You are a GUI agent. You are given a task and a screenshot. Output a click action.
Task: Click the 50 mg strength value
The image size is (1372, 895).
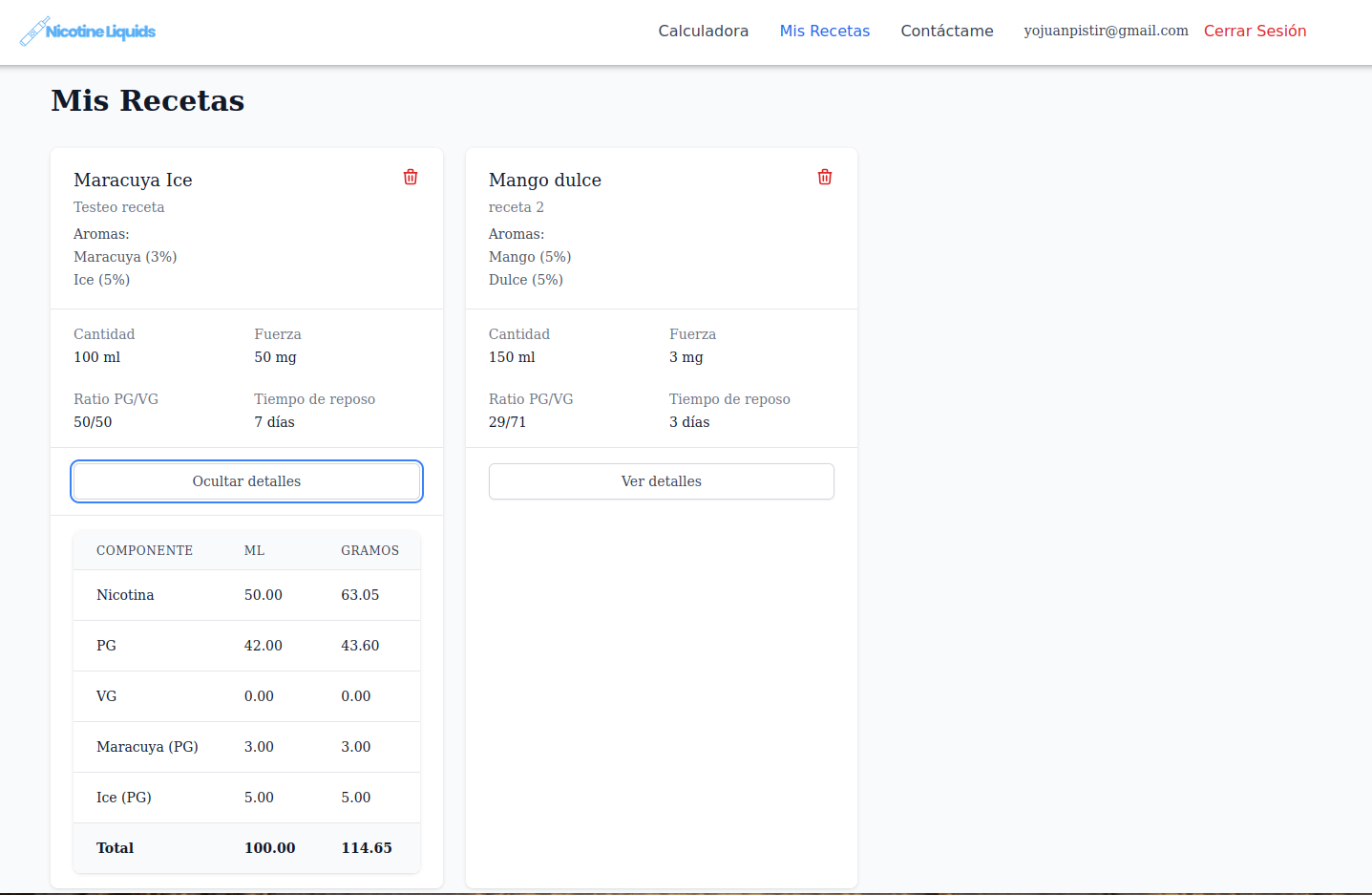click(276, 357)
